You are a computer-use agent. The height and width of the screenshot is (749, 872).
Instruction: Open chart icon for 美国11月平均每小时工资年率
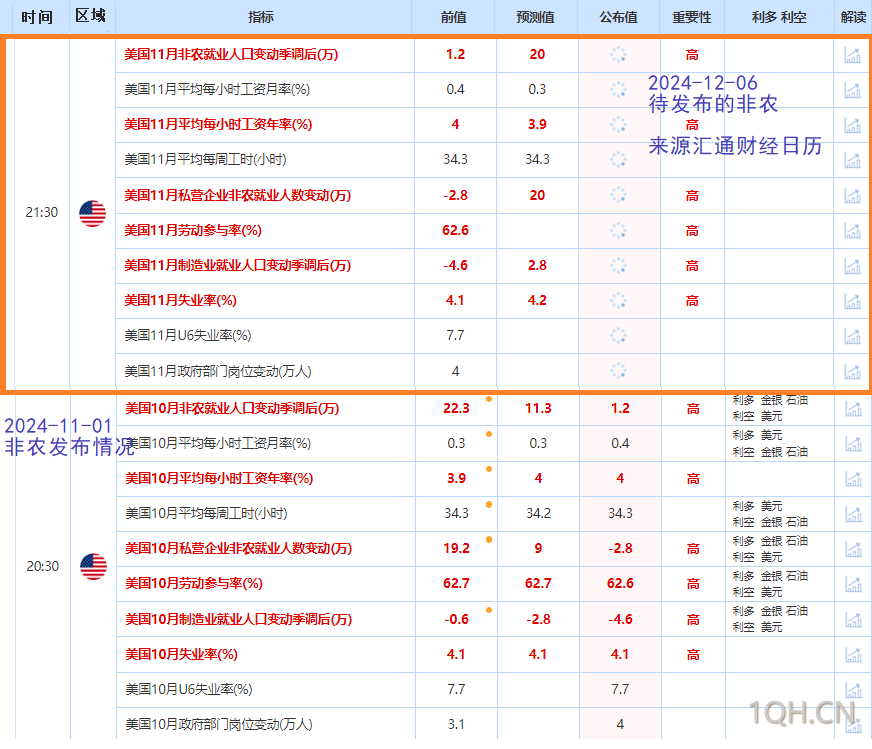[852, 125]
